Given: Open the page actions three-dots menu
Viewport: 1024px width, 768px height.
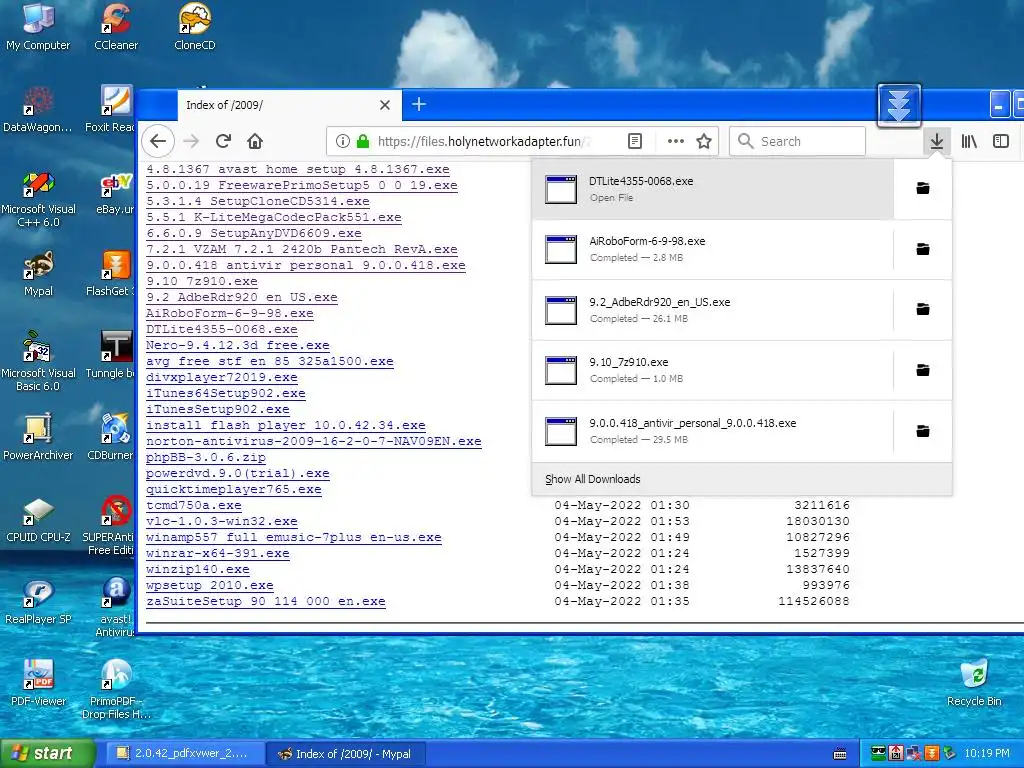Looking at the screenshot, I should 676,141.
